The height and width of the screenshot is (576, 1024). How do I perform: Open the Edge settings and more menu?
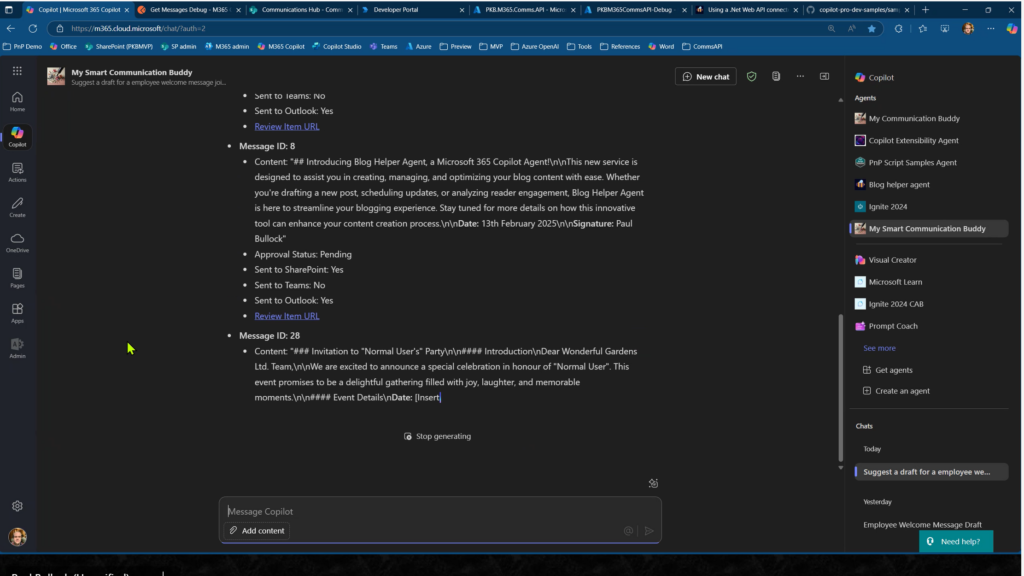(991, 29)
